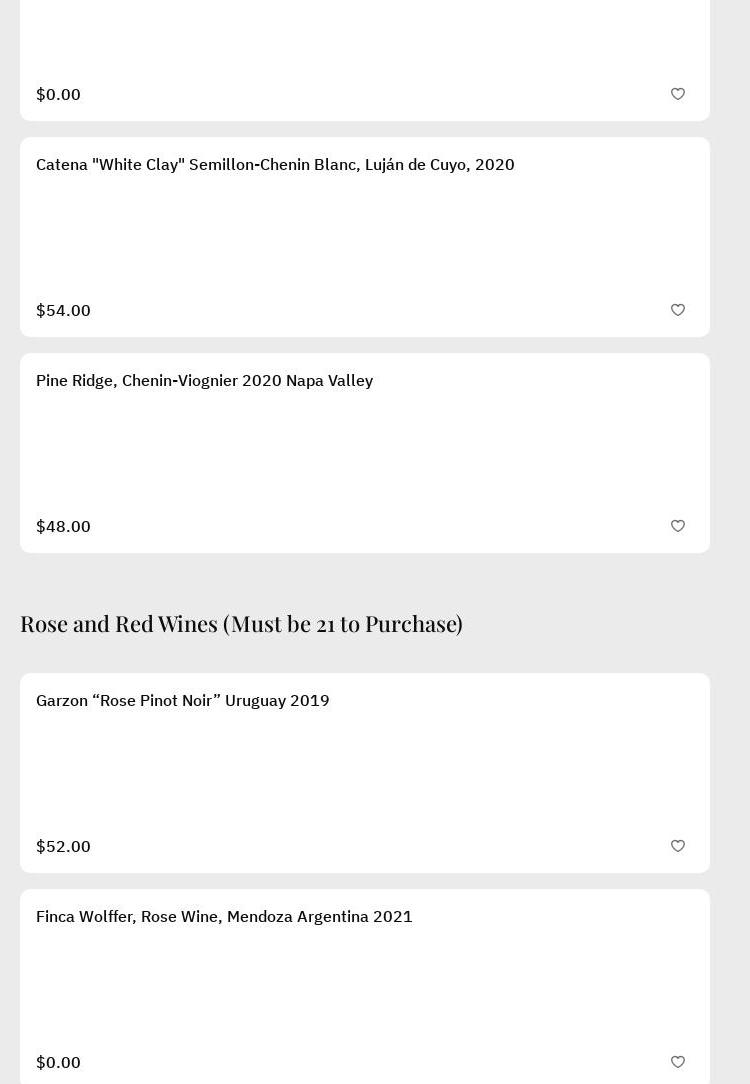
Task: Click the $52.00 price on Garzon card
Action: pos(63,846)
